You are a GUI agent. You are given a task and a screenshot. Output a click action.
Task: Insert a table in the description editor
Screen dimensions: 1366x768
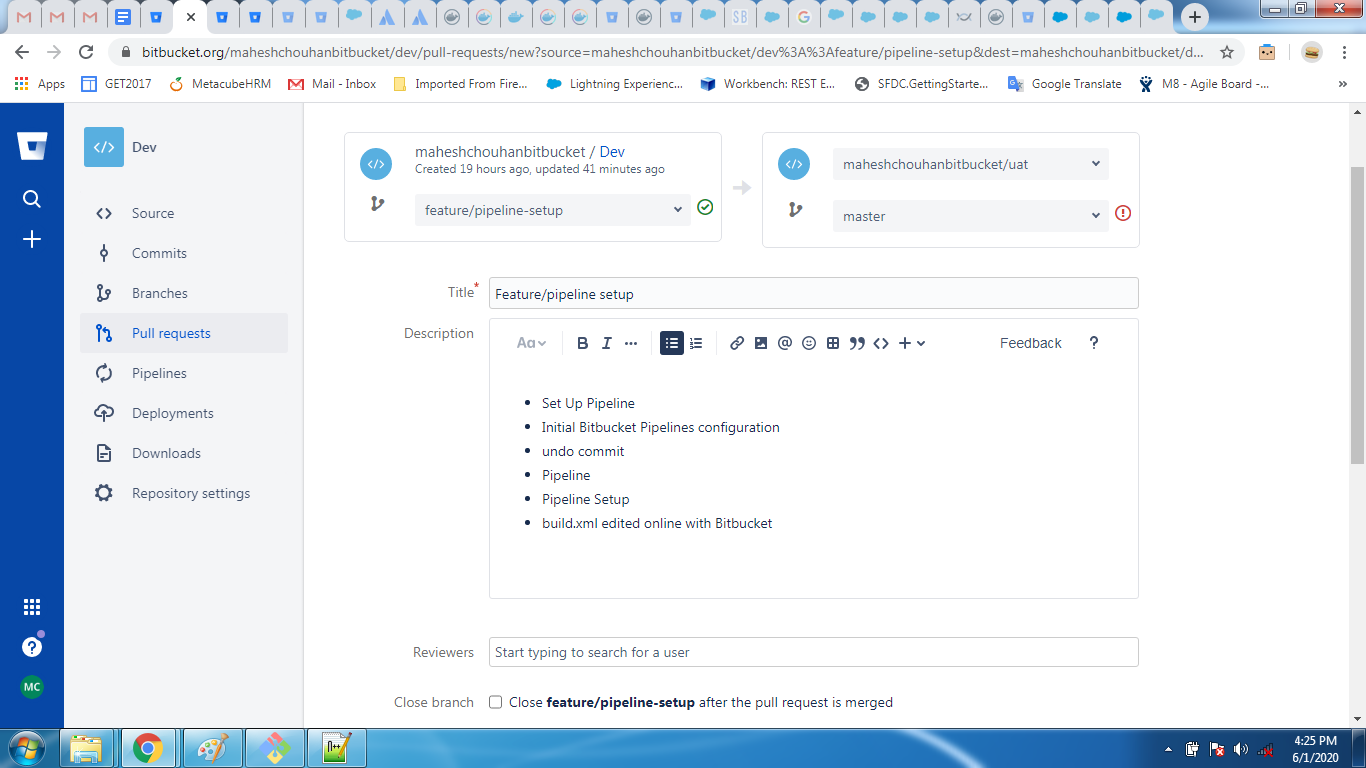click(x=833, y=342)
